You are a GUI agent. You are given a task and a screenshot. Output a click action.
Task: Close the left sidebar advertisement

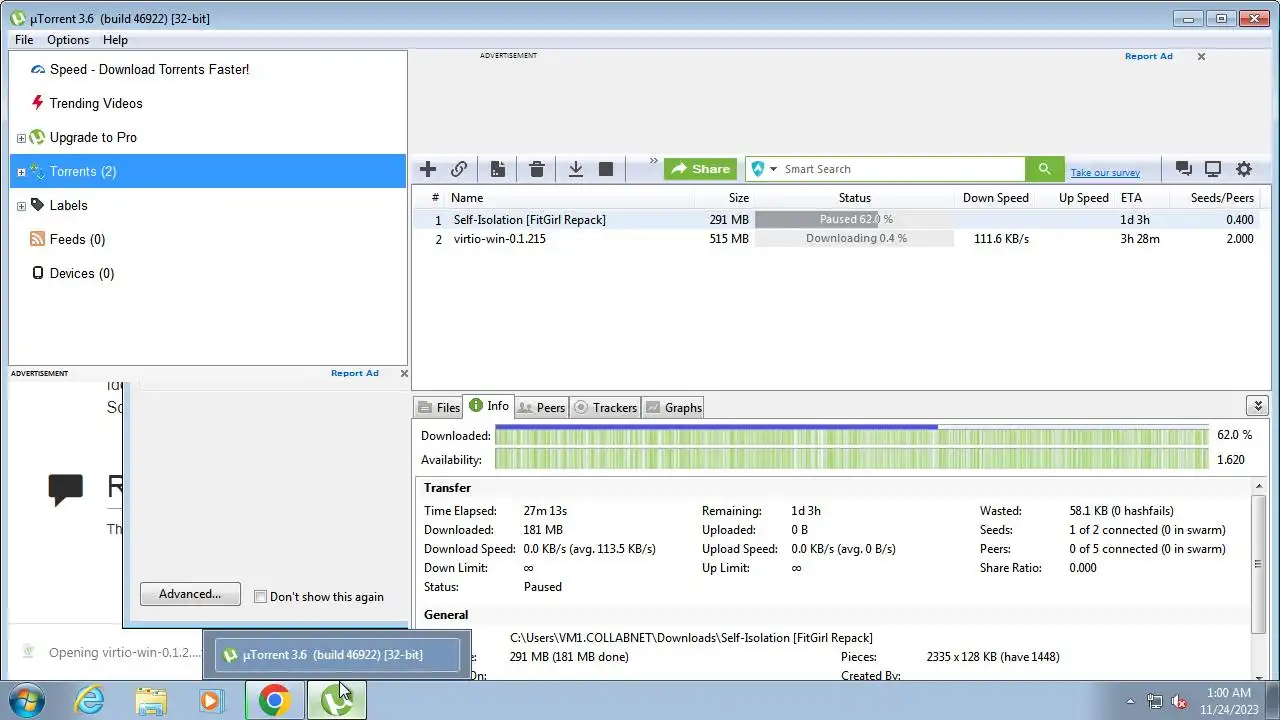click(x=404, y=373)
